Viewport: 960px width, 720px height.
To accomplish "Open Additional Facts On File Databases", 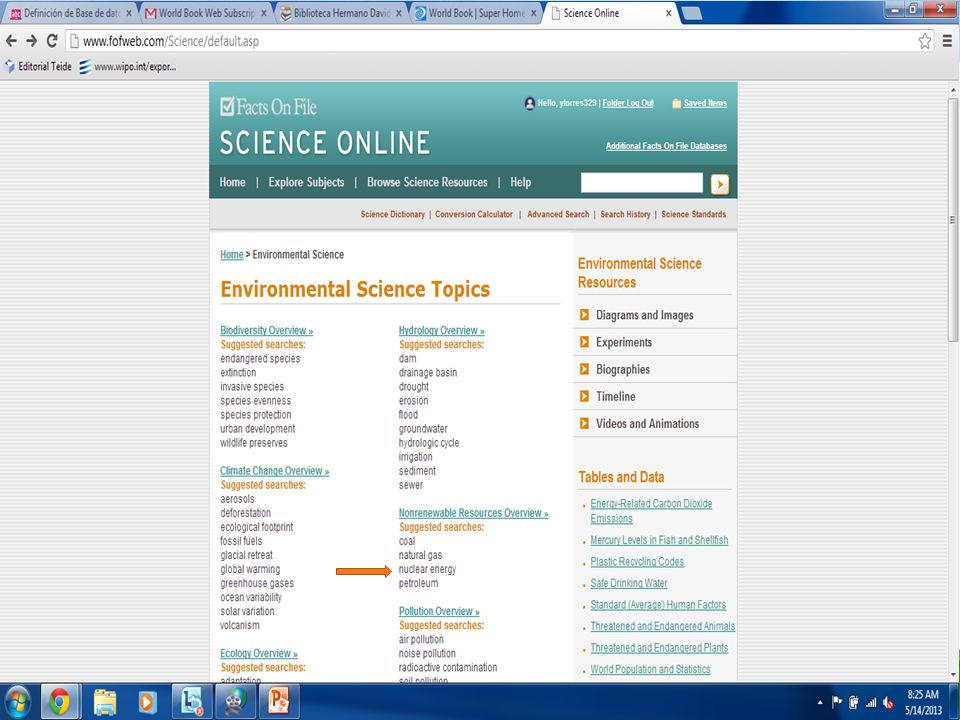I will click(666, 146).
